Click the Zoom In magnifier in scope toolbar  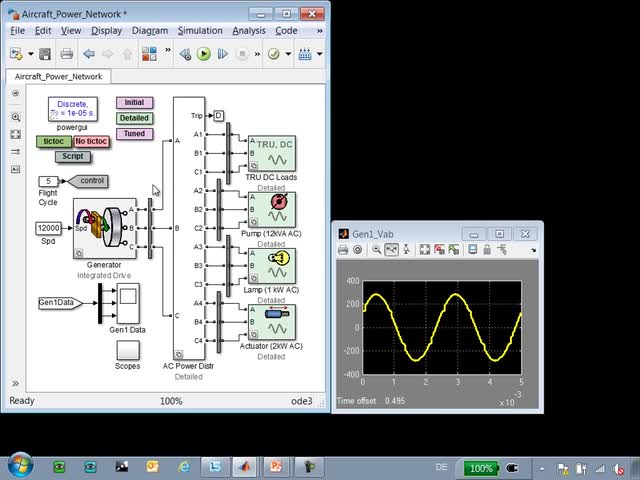(377, 249)
